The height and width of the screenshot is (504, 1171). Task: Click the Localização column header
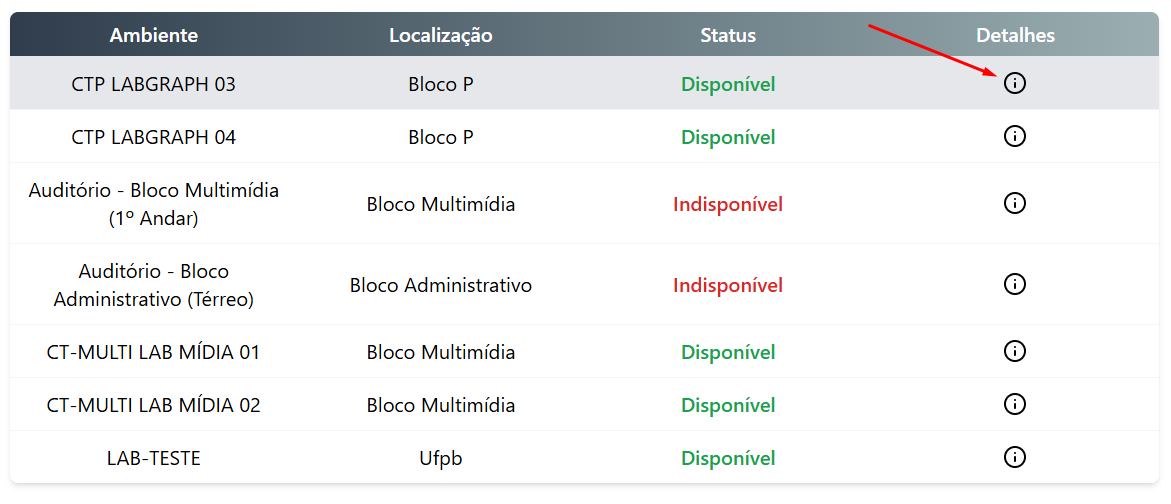pos(441,35)
